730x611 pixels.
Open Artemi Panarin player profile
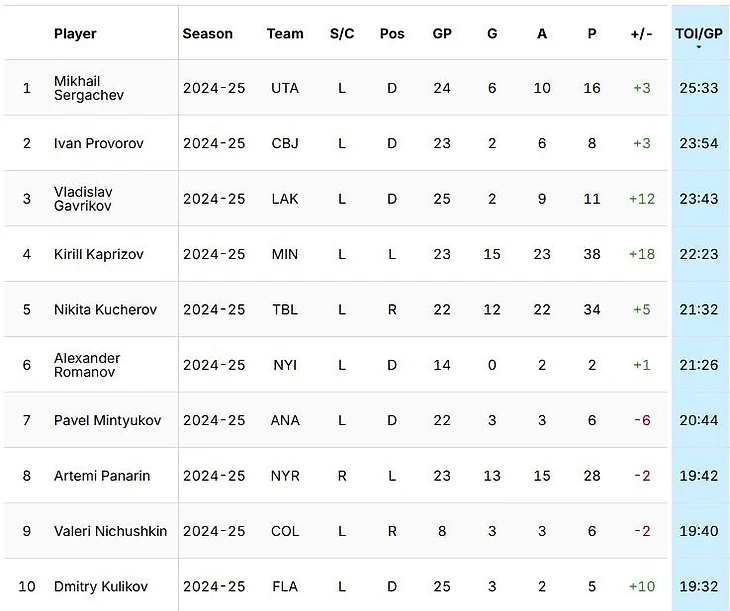102,476
